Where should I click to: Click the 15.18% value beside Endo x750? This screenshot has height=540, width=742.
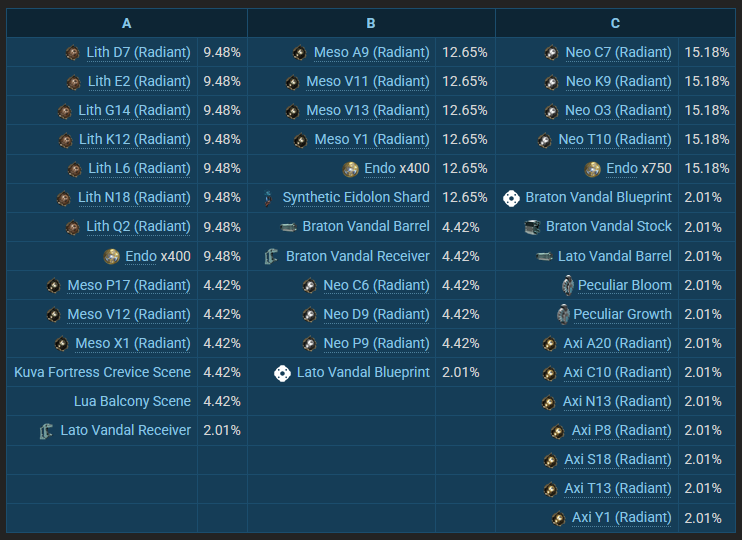[707, 169]
